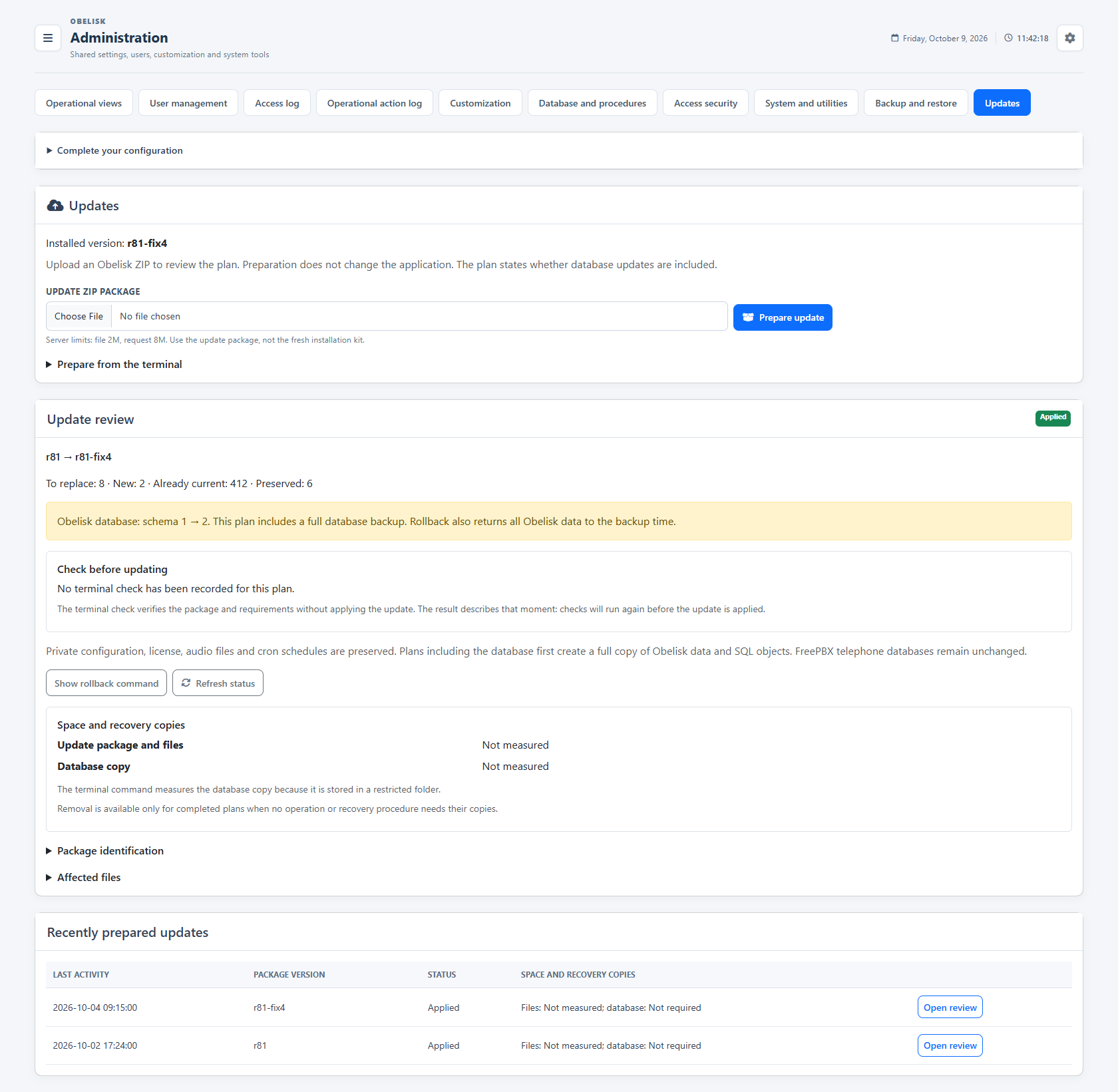Click the Package Version column header
The height and width of the screenshot is (1092, 1118).
289,975
